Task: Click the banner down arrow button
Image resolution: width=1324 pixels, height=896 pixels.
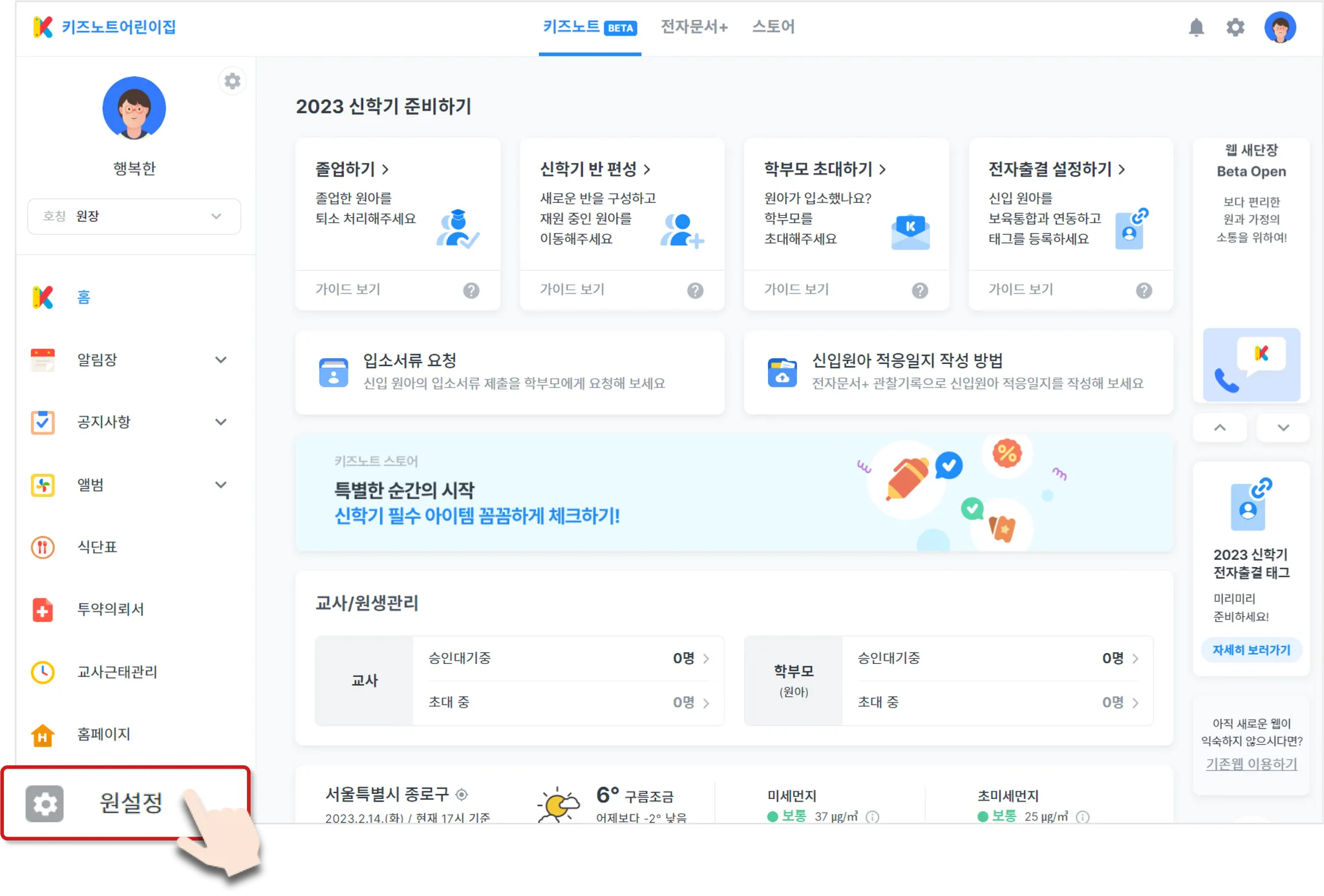Action: click(1283, 427)
